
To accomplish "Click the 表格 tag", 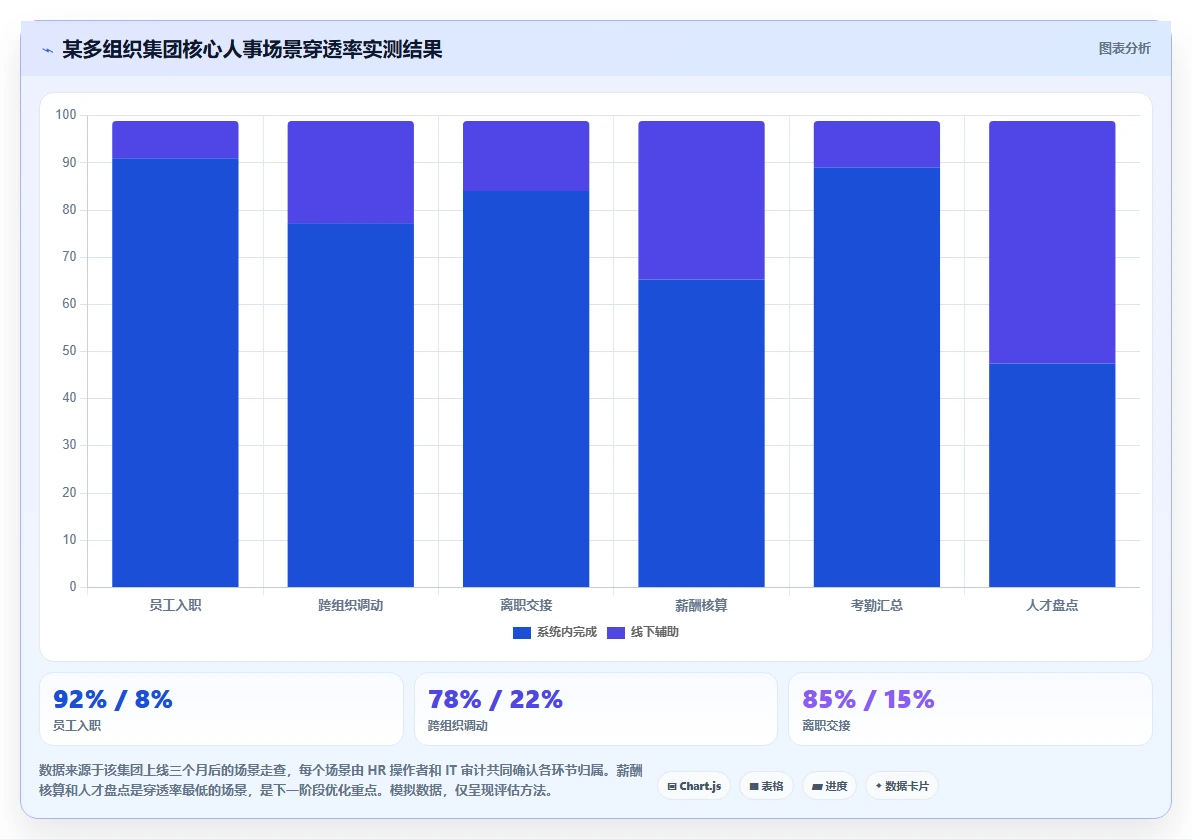I will (x=766, y=786).
